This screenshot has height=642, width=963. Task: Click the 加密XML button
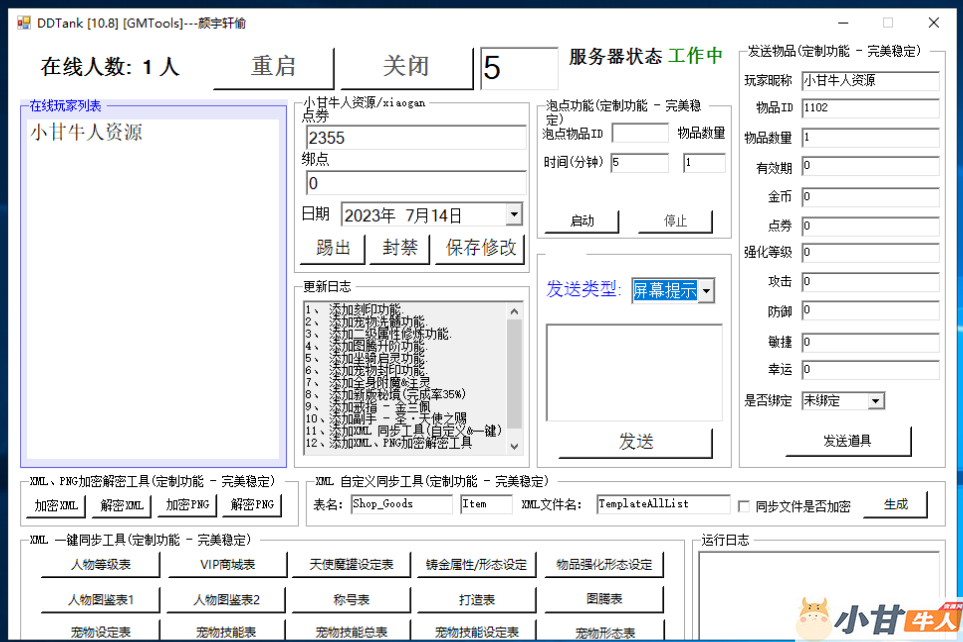pos(54,505)
